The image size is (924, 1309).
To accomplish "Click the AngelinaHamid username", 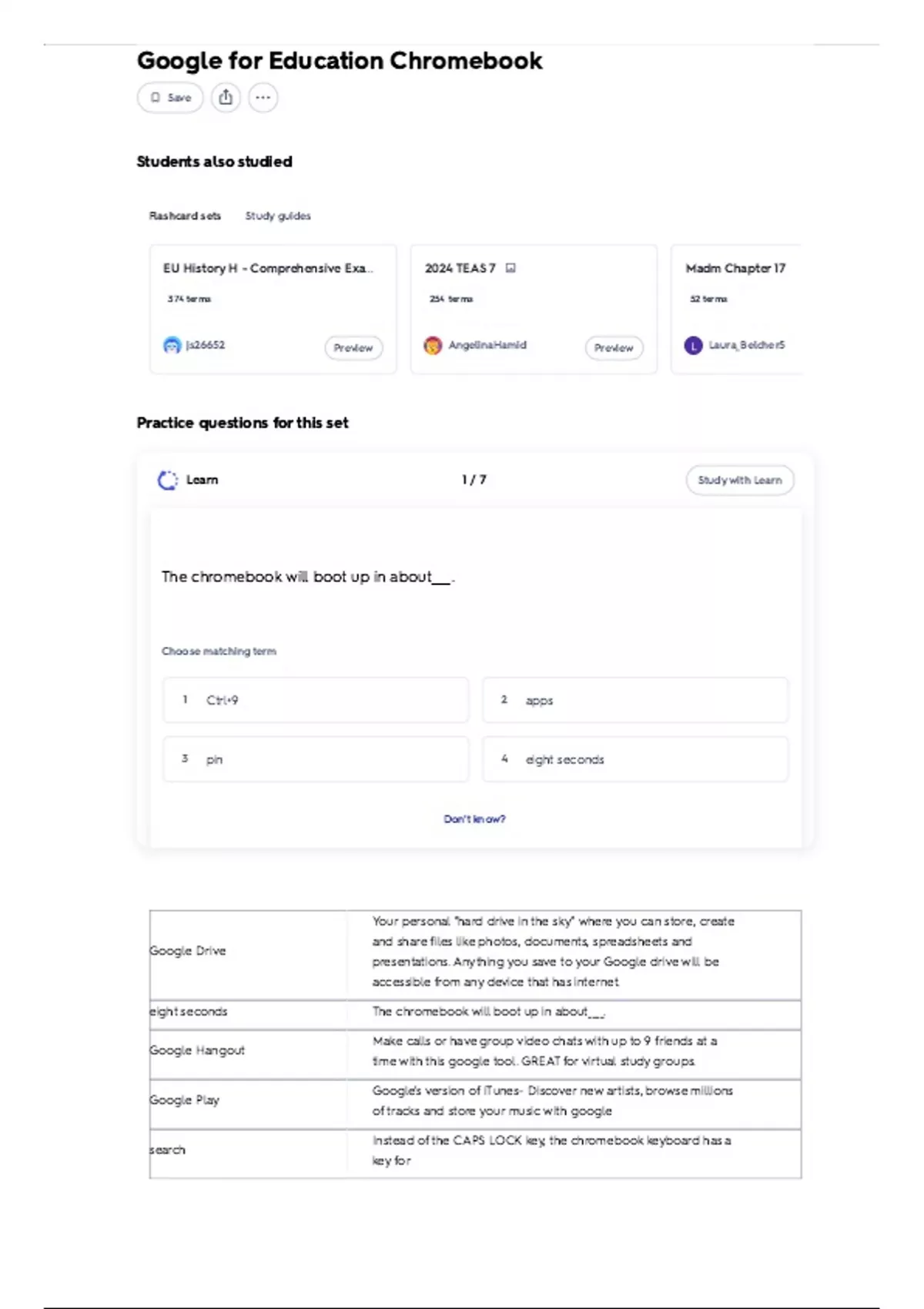I will (487, 345).
